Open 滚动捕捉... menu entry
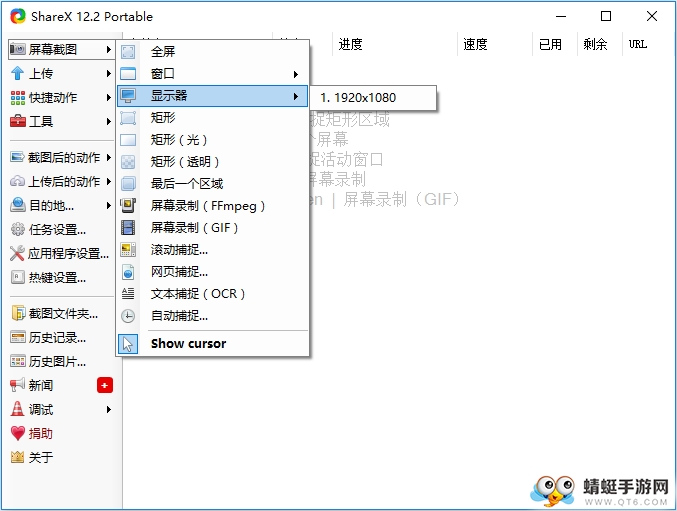Image resolution: width=677 pixels, height=511 pixels. (x=213, y=249)
